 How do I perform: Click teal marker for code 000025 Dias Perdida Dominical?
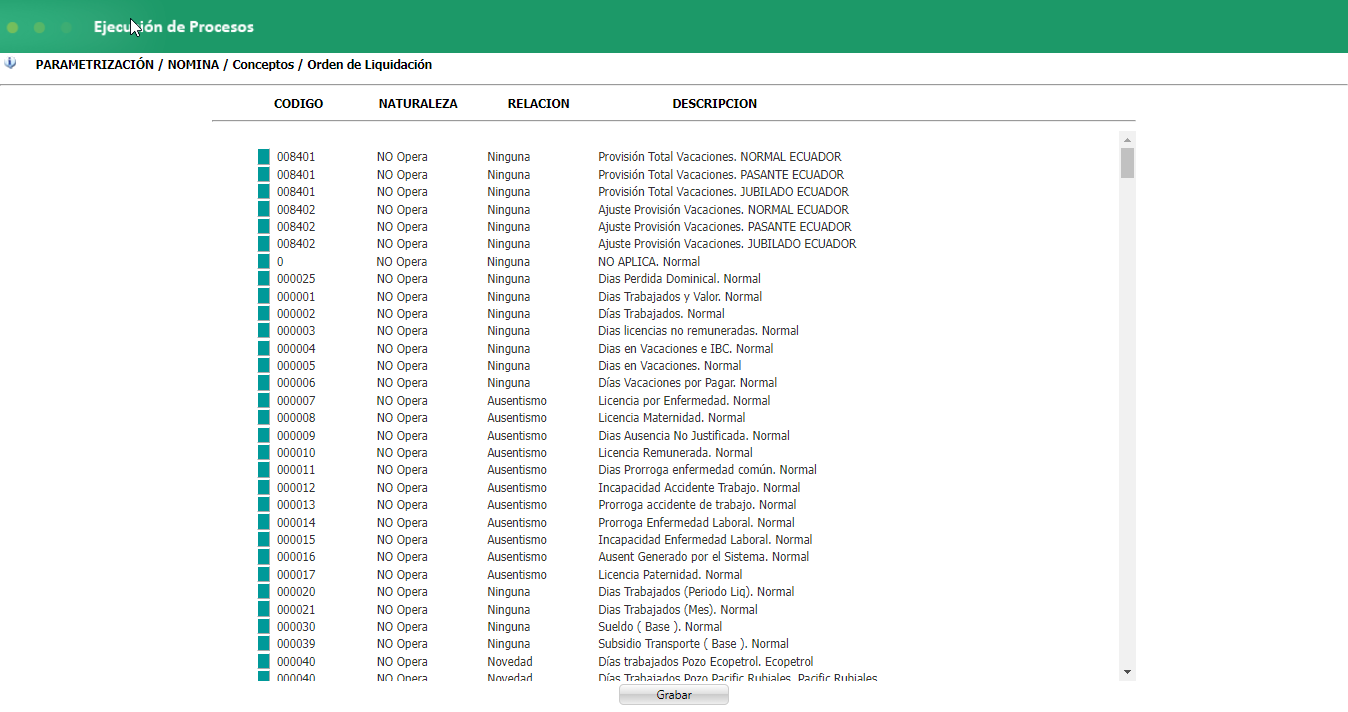coord(264,279)
